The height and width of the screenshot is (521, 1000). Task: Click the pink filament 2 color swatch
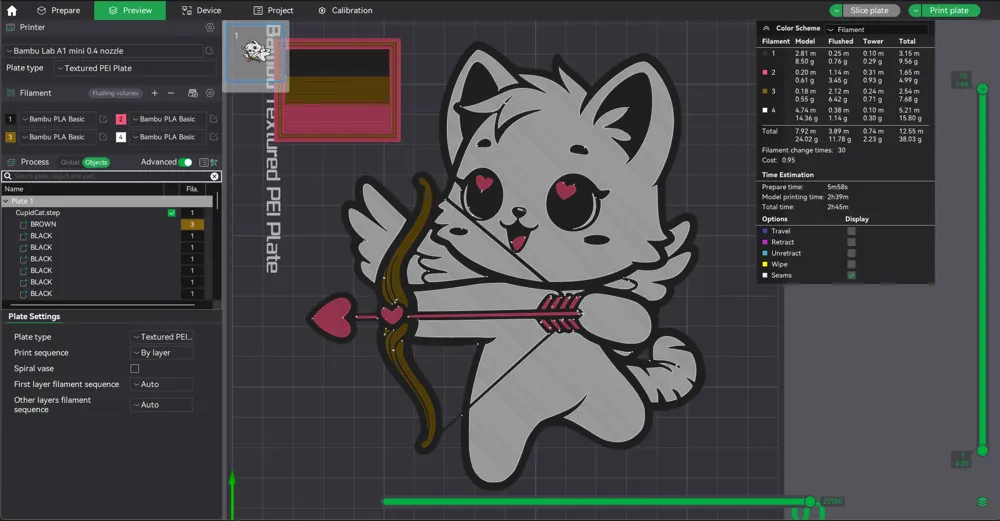(121, 119)
